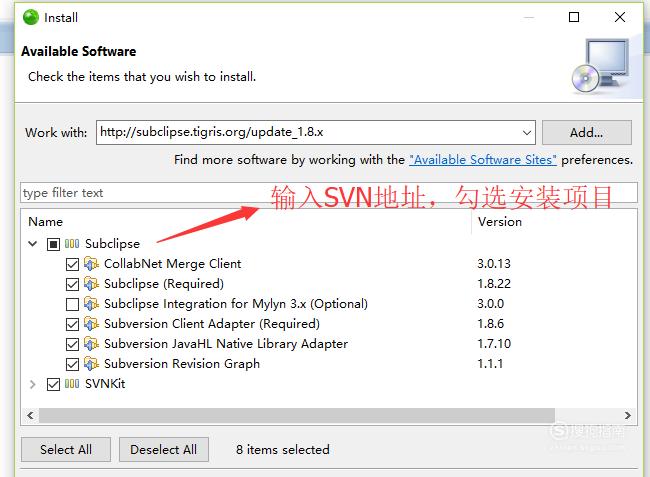Select the Subclipse category row label
Viewport: 650px width, 477px height.
point(112,244)
